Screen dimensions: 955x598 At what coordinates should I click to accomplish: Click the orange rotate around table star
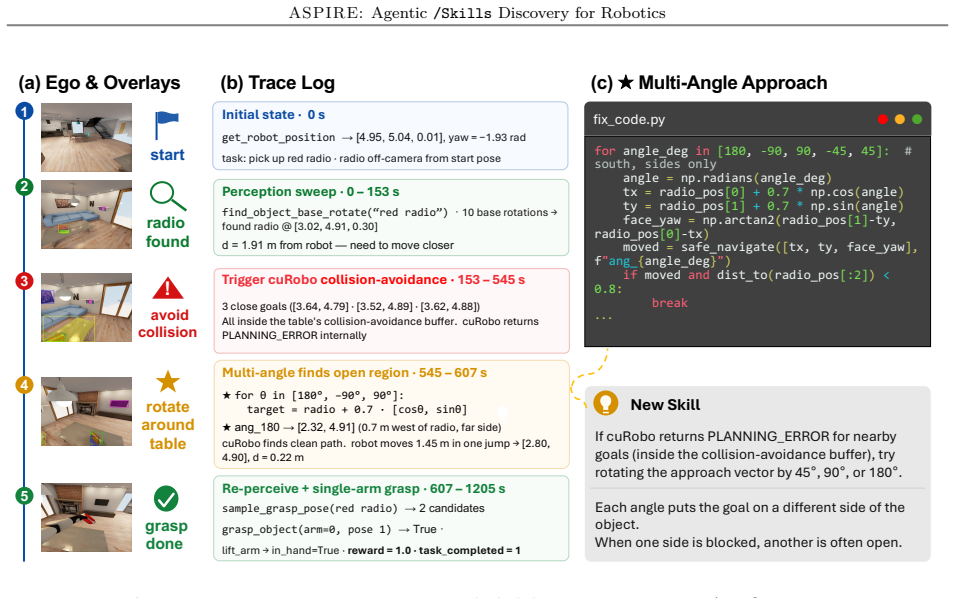[x=167, y=382]
